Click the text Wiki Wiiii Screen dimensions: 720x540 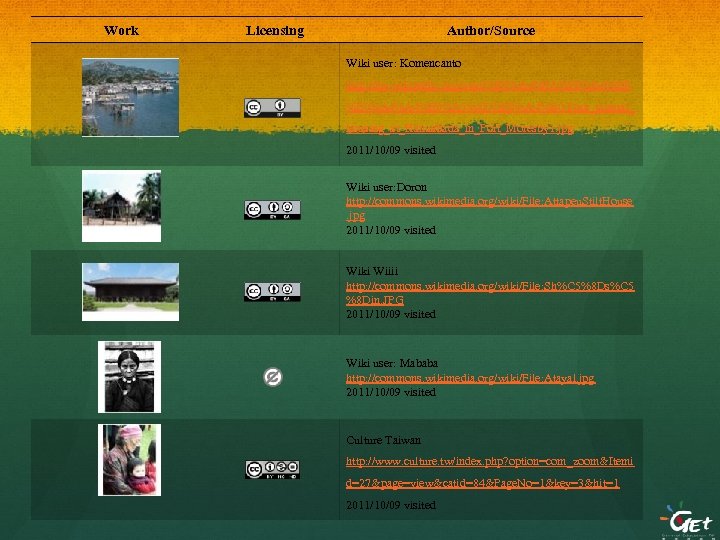tap(372, 270)
